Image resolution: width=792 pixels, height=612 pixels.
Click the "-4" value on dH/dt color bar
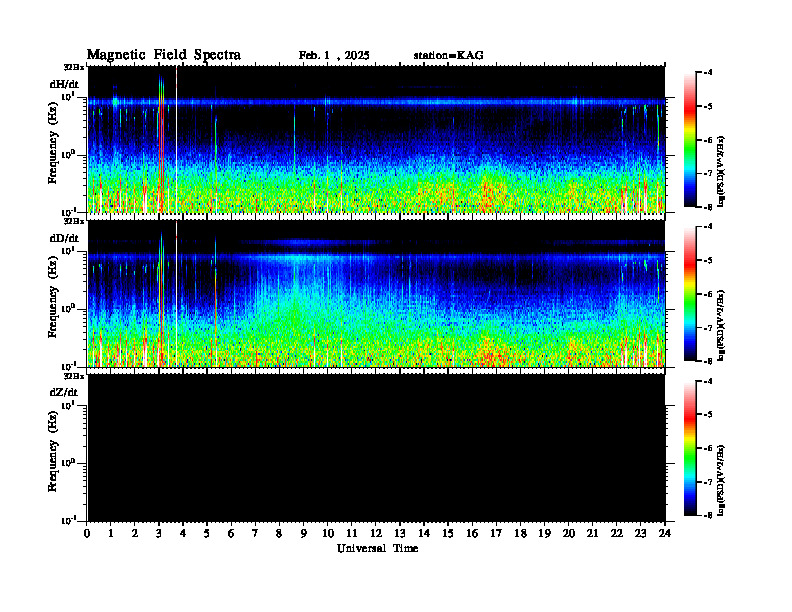(x=708, y=72)
